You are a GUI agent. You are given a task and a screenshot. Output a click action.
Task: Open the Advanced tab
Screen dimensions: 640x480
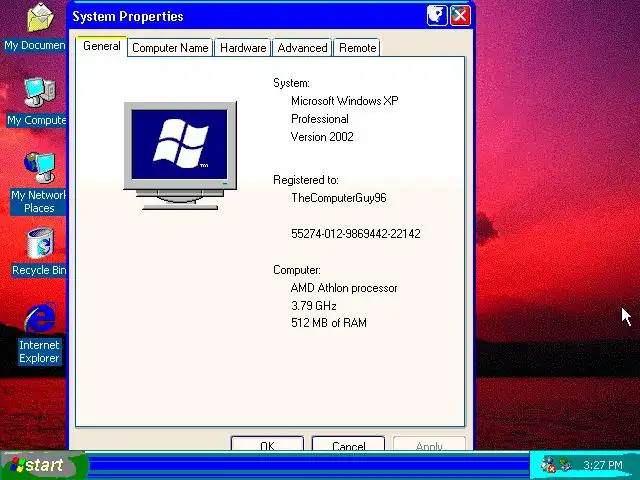tap(302, 48)
